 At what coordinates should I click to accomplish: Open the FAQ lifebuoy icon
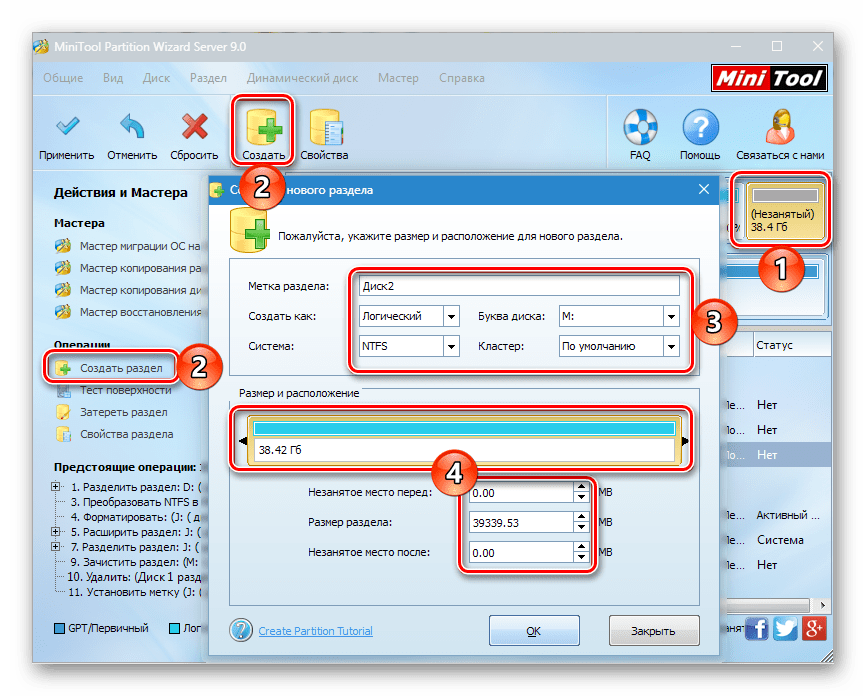[x=640, y=127]
